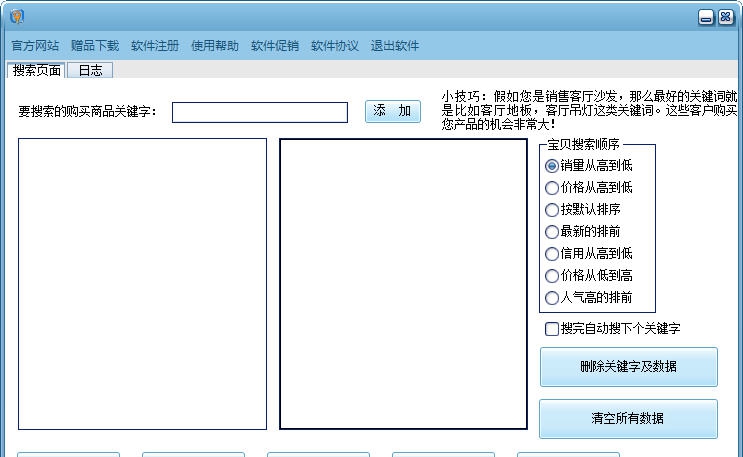Open the 软件协议 menu
This screenshot has width=743, height=457.
pos(335,46)
